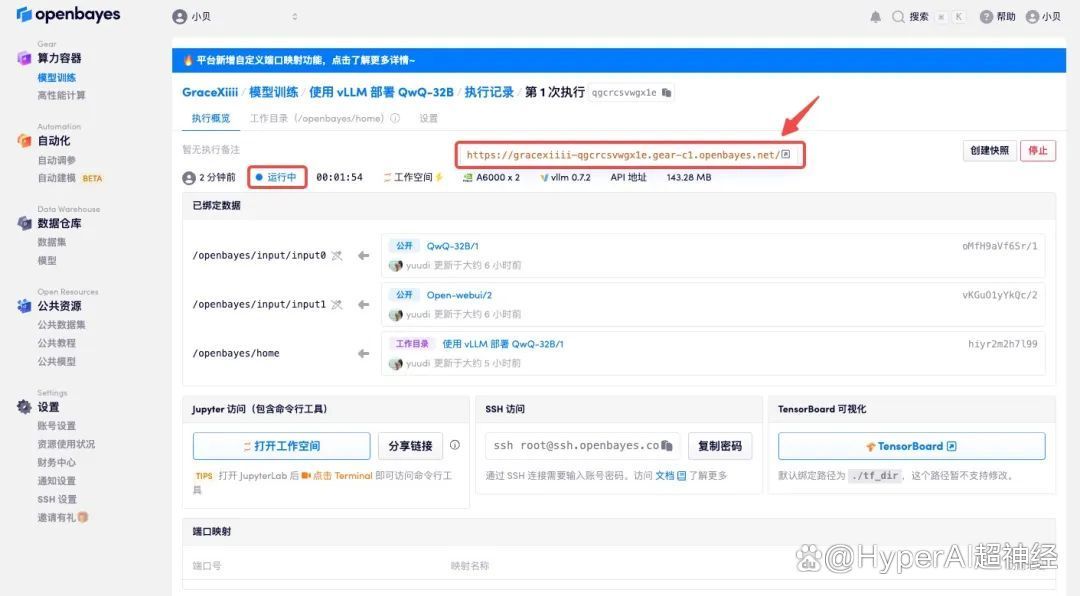Click info icon beside 分享链接 button
This screenshot has height=596, width=1080.
click(455, 445)
